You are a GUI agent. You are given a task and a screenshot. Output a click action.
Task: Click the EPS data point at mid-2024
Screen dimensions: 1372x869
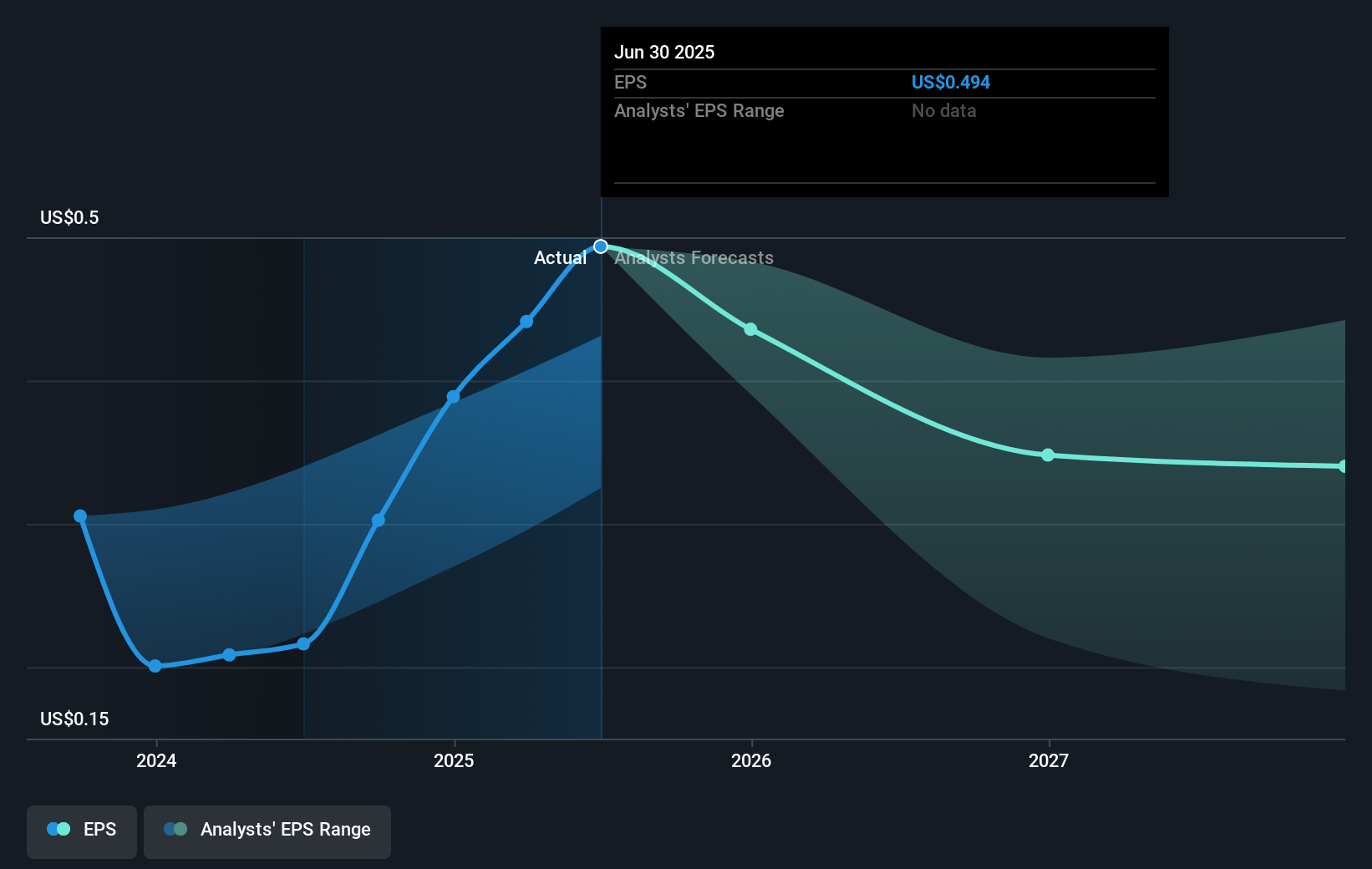(304, 644)
